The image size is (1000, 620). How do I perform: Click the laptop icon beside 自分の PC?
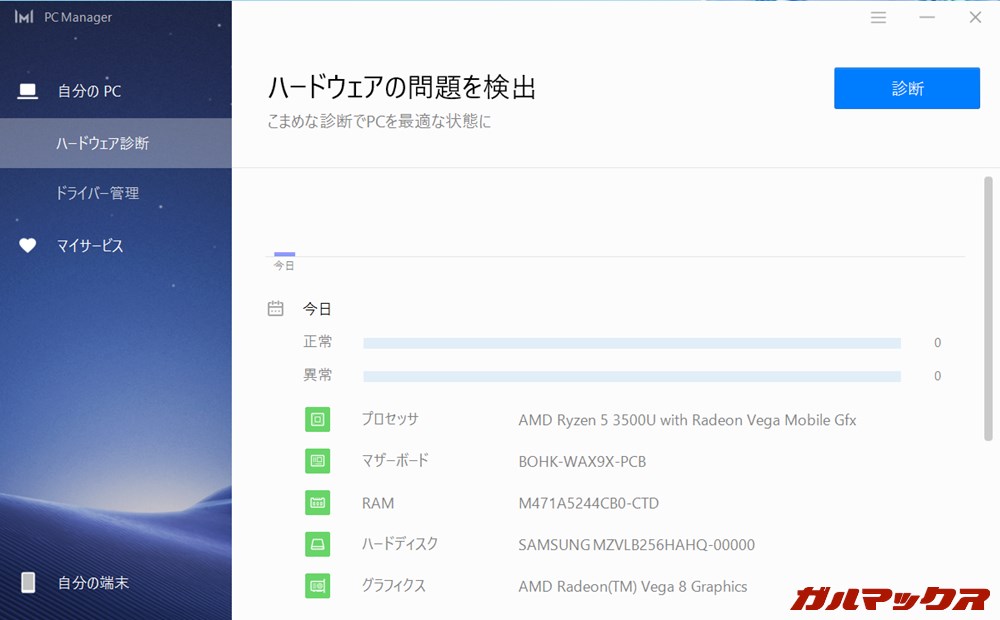tap(28, 91)
